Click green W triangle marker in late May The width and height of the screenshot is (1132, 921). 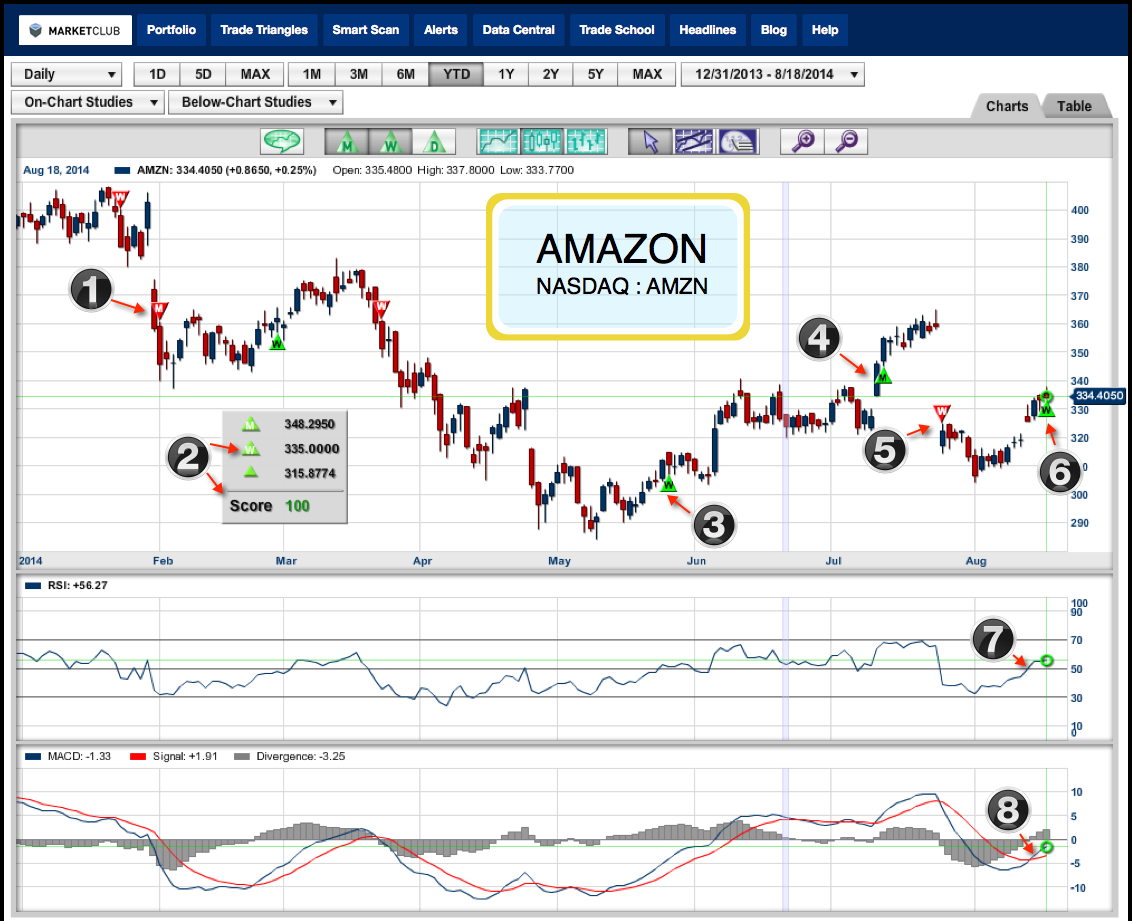click(x=669, y=484)
